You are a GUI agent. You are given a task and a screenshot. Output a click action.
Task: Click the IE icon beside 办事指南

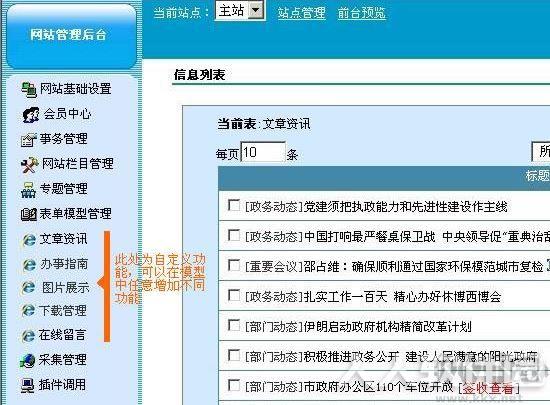(x=29, y=265)
